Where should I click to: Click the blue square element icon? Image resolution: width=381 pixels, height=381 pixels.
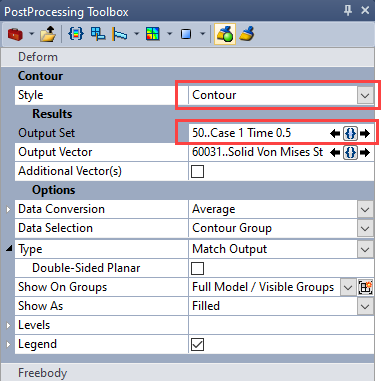(186, 34)
